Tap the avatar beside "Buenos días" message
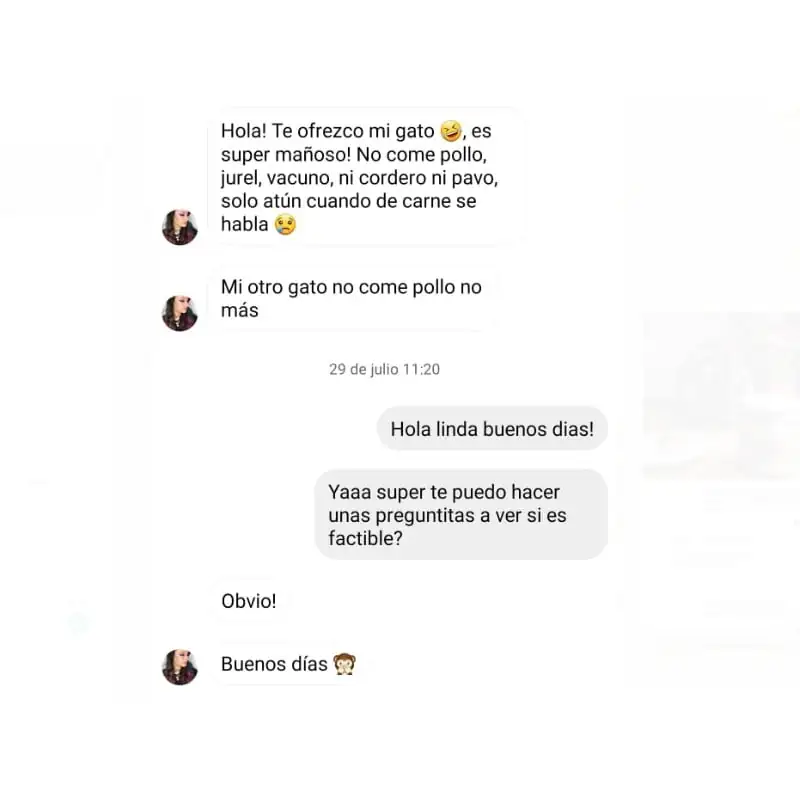 tap(180, 667)
